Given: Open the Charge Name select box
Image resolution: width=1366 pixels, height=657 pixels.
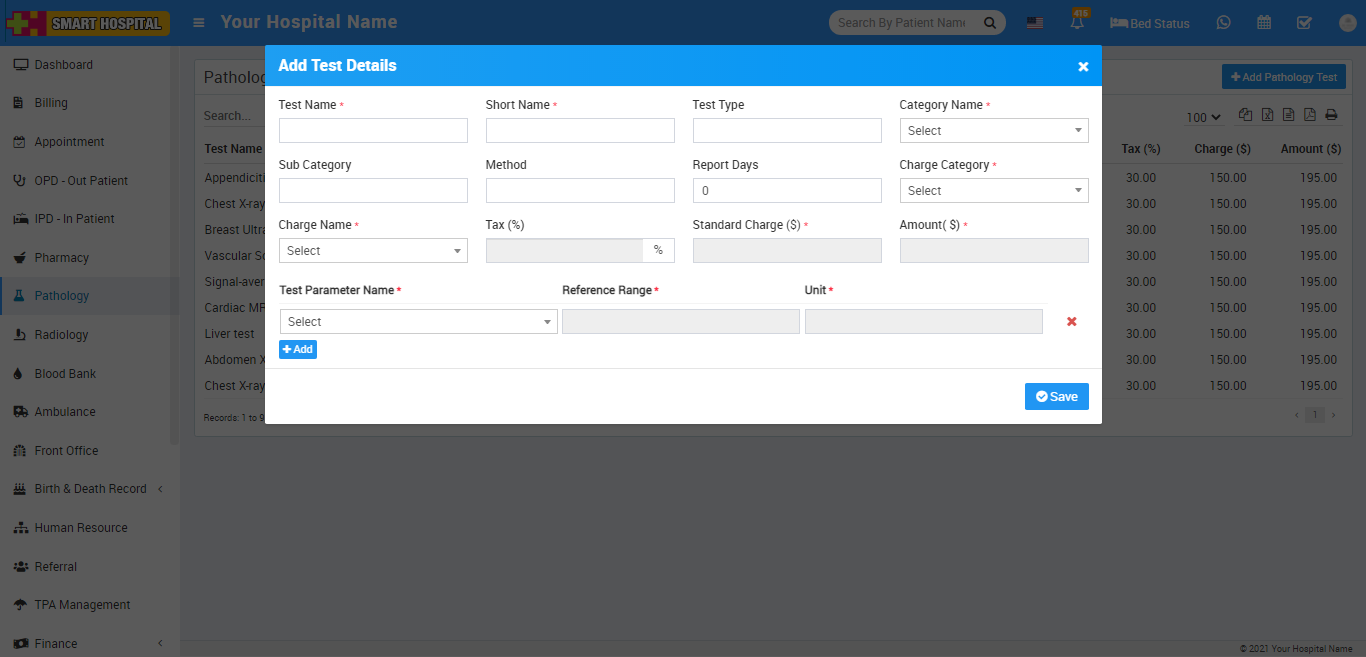Looking at the screenshot, I should (x=372, y=251).
